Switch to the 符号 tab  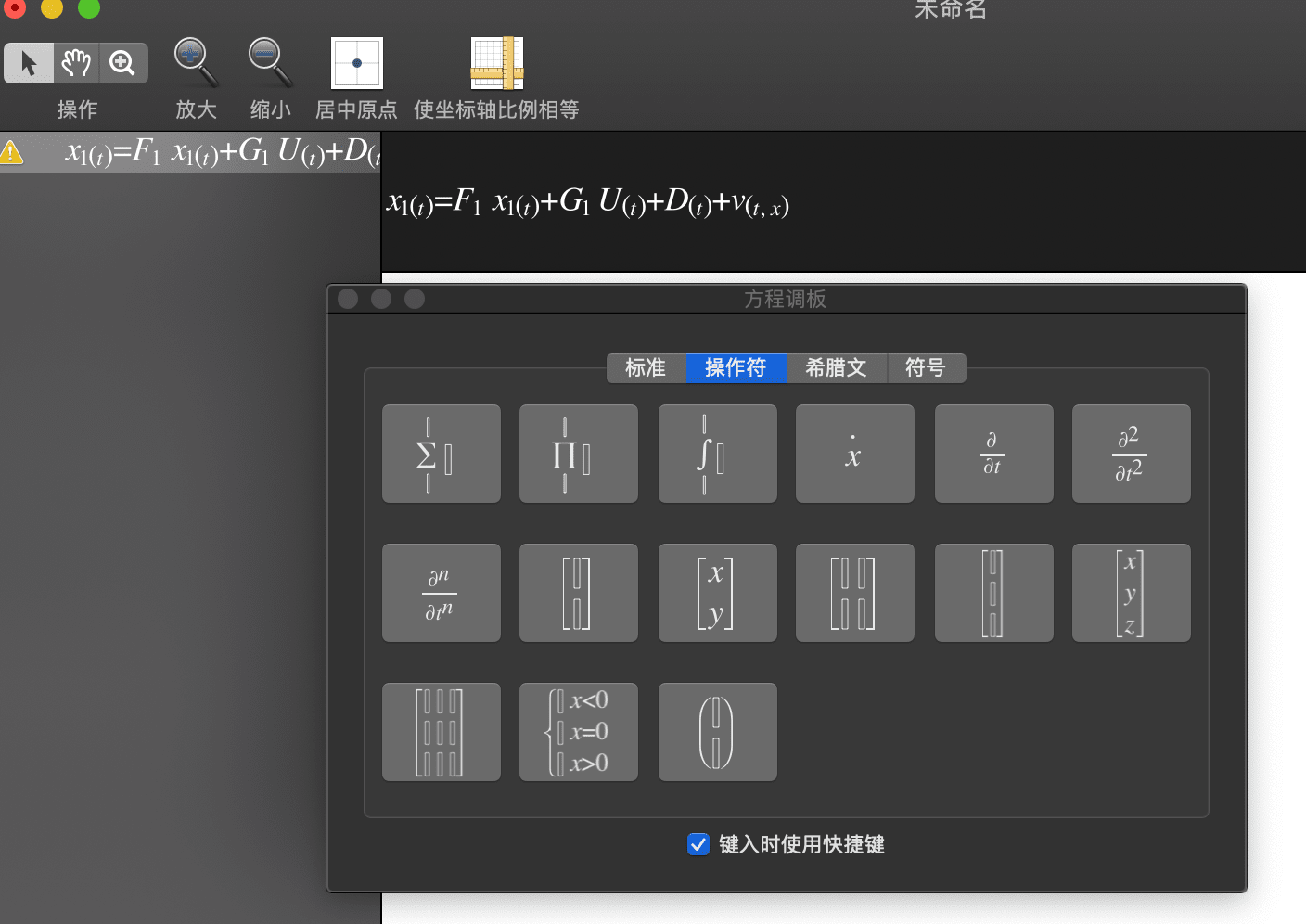coord(925,368)
